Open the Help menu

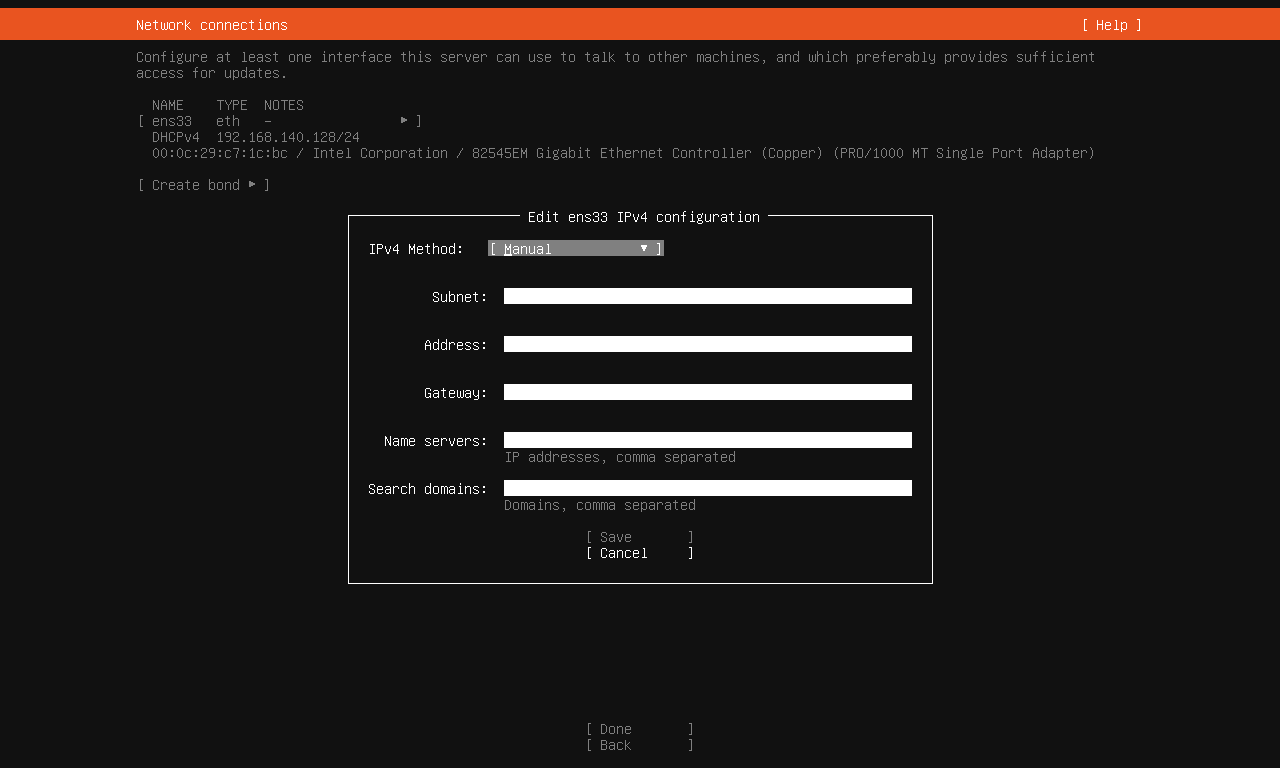pos(1110,24)
